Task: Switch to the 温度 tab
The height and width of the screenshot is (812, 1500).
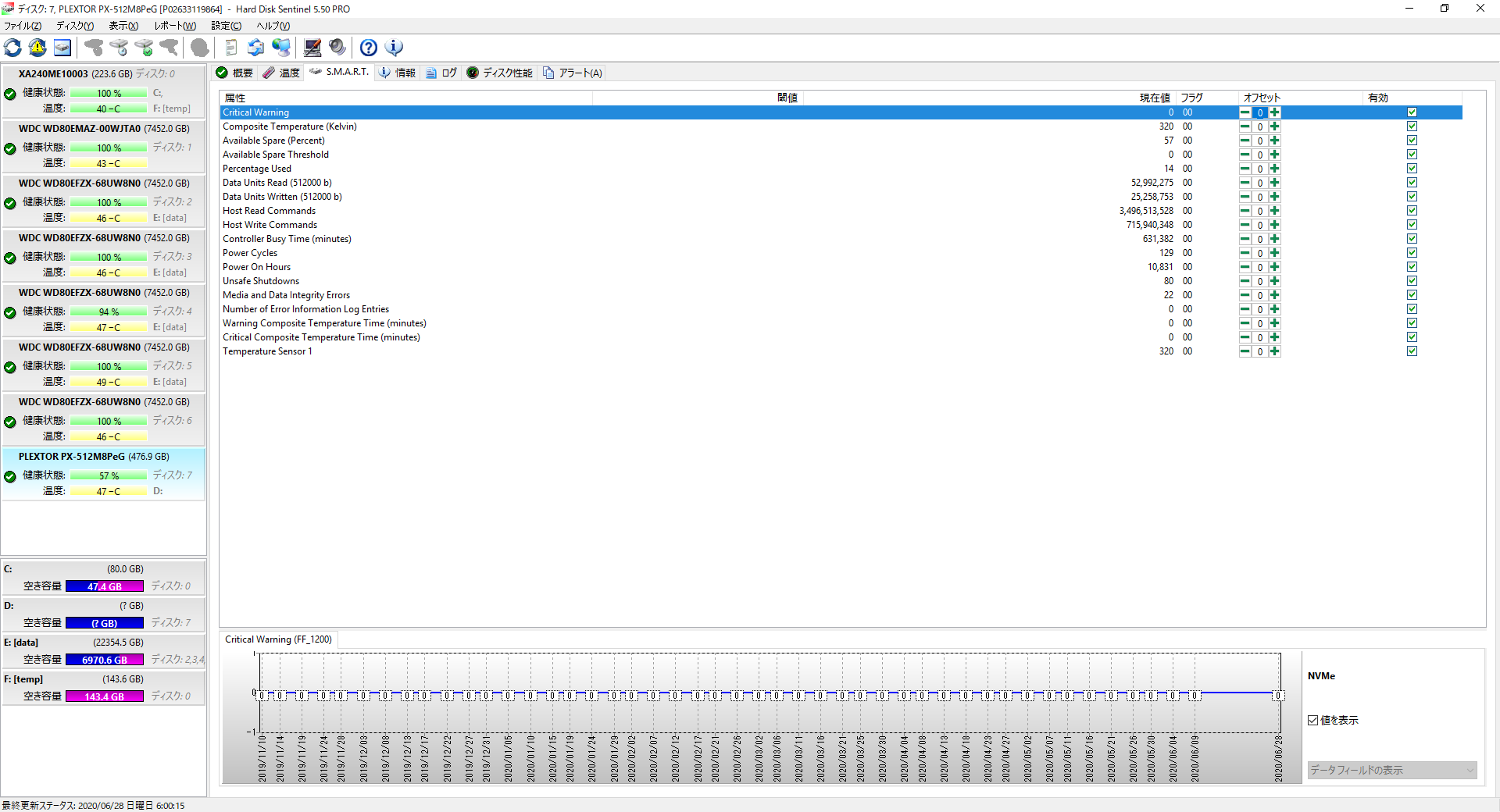Action: [x=281, y=73]
